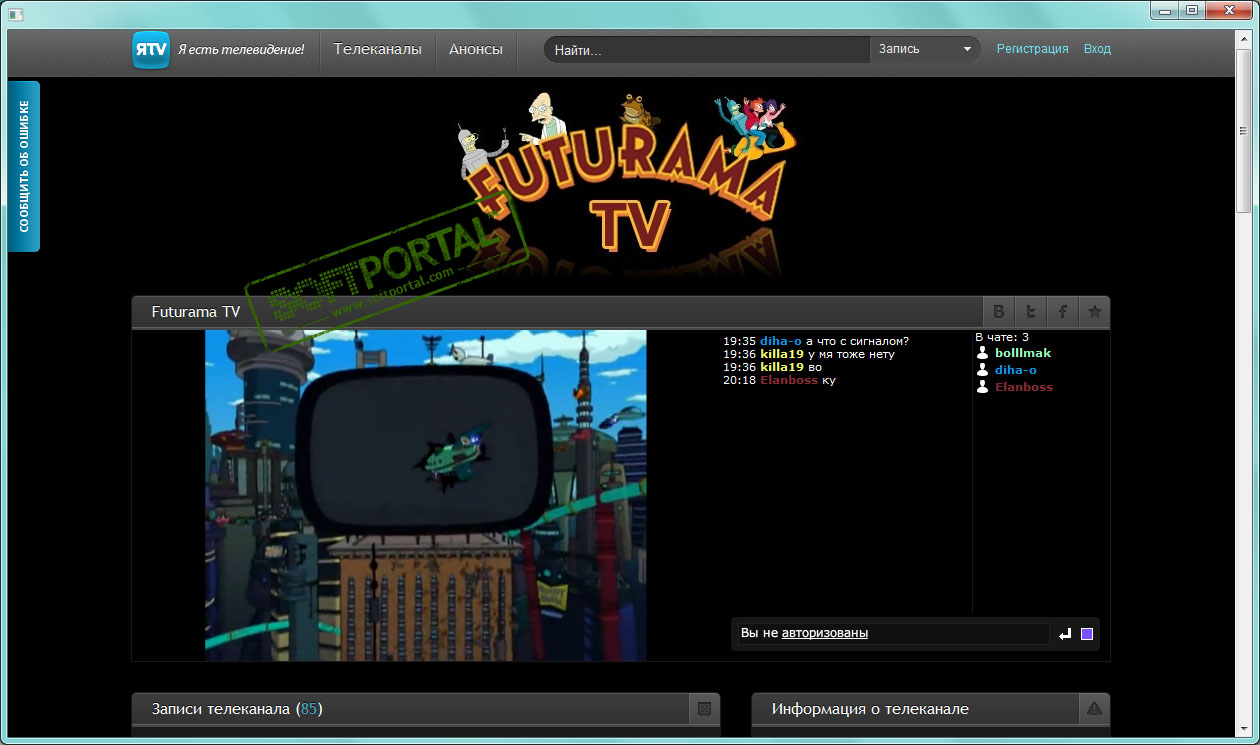Click the Сообщить об ошибке side tab

(x=24, y=166)
